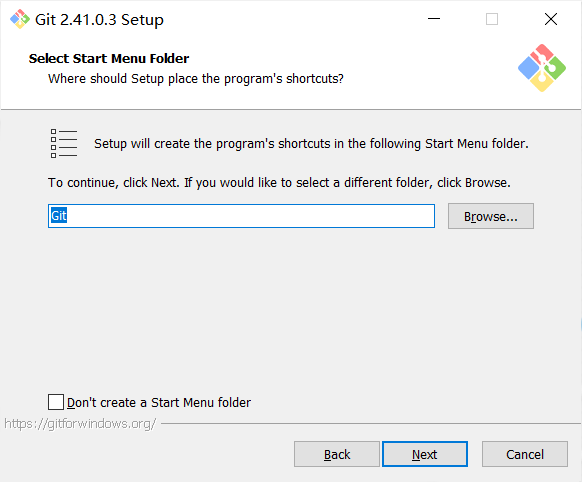The image size is (582, 482).
Task: Click the greyed-out maximize button
Action: coord(492,19)
